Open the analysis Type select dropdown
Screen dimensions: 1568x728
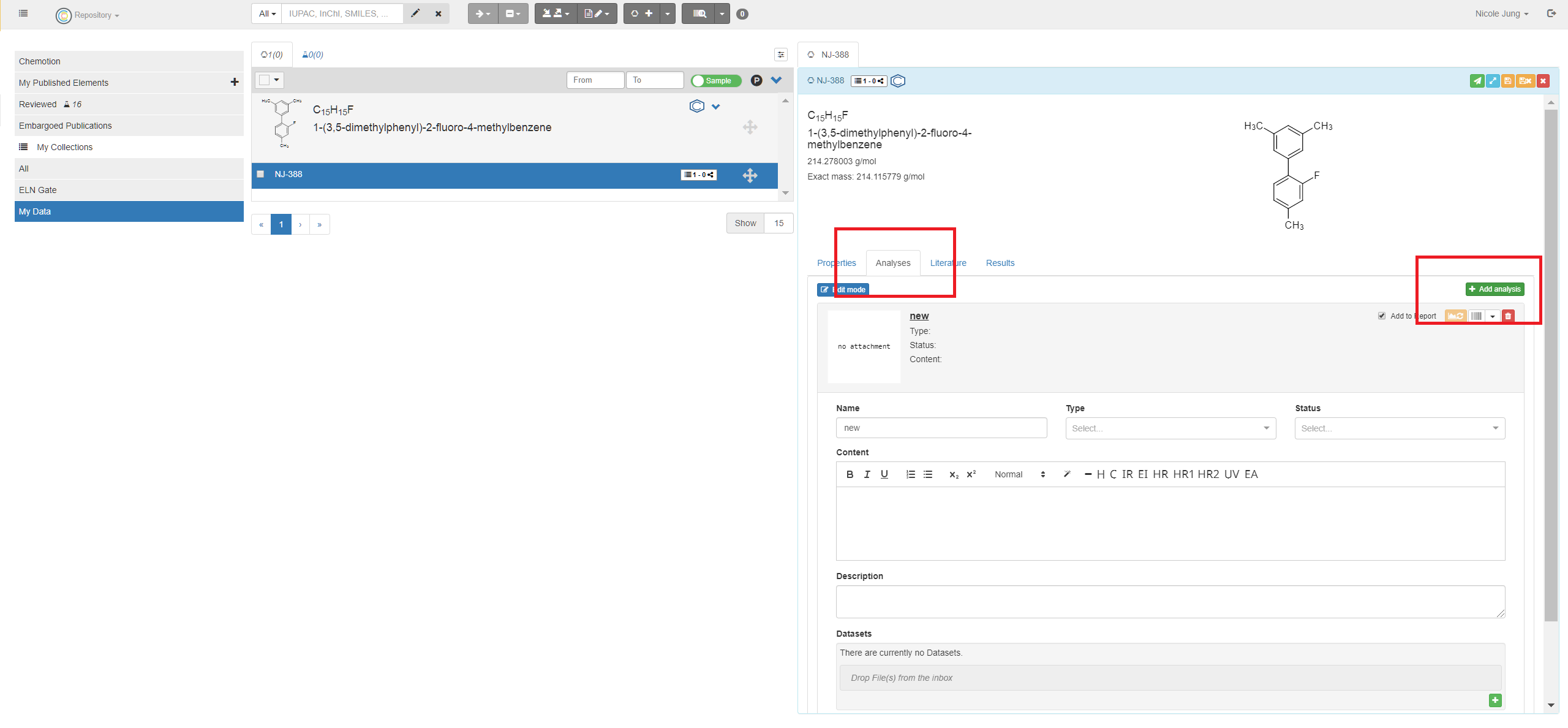coord(1170,428)
